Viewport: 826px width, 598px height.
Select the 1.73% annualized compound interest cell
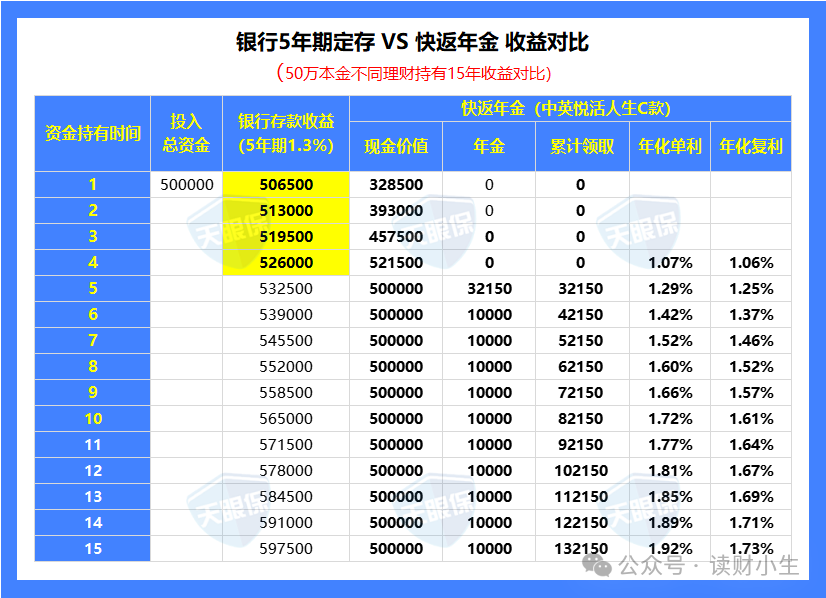coord(750,549)
